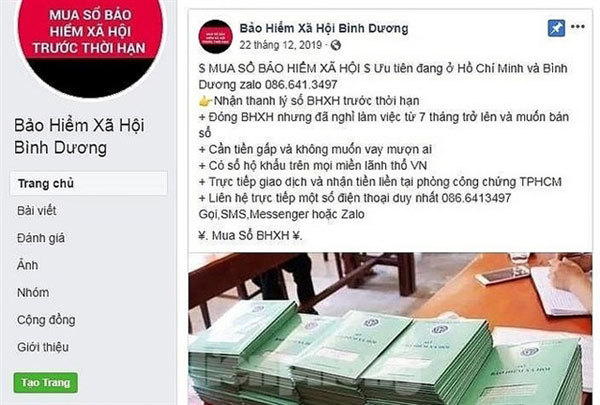Go to the Đánh giá section

(x=41, y=238)
